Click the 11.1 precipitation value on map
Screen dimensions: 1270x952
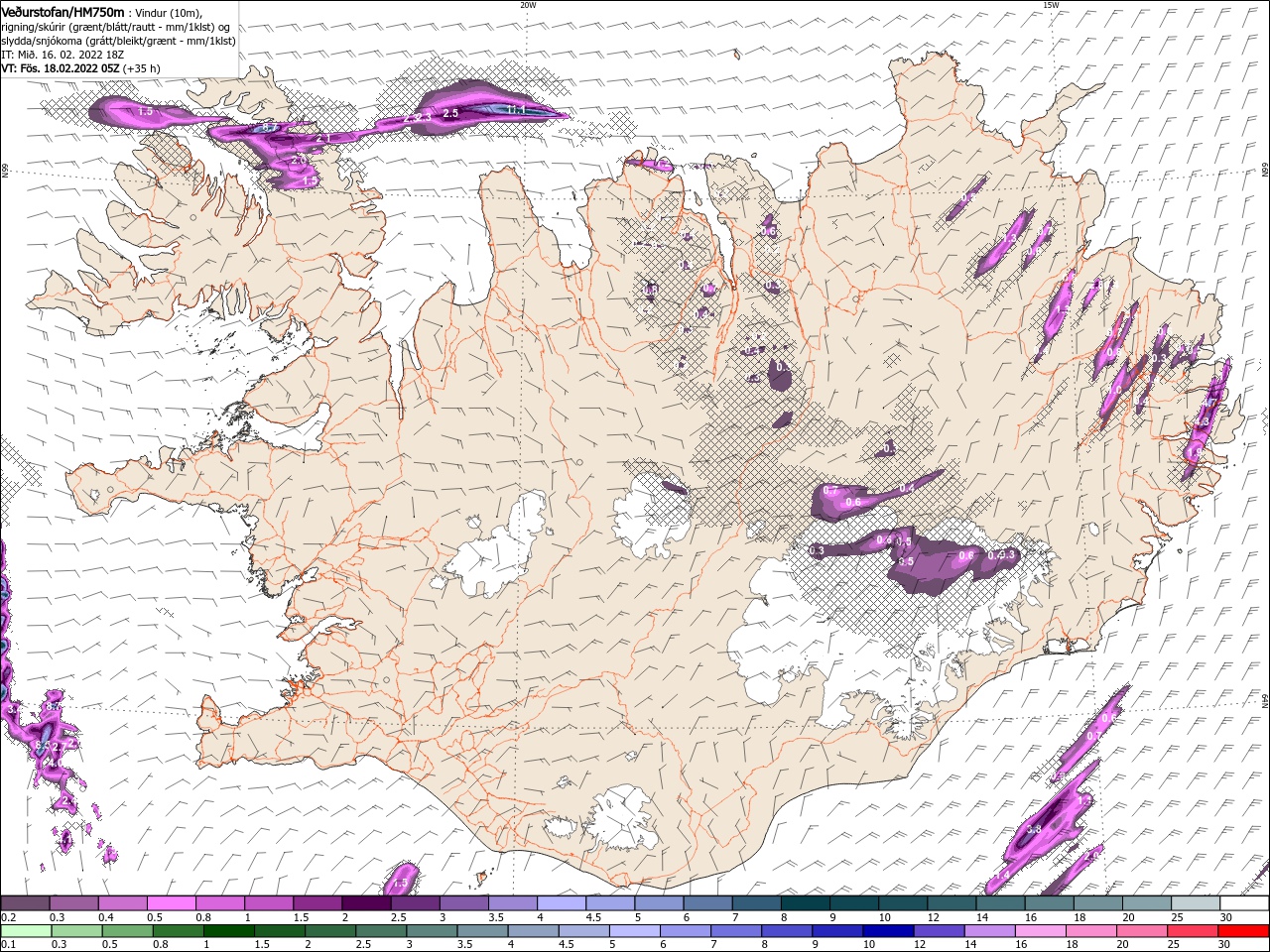[x=516, y=109]
